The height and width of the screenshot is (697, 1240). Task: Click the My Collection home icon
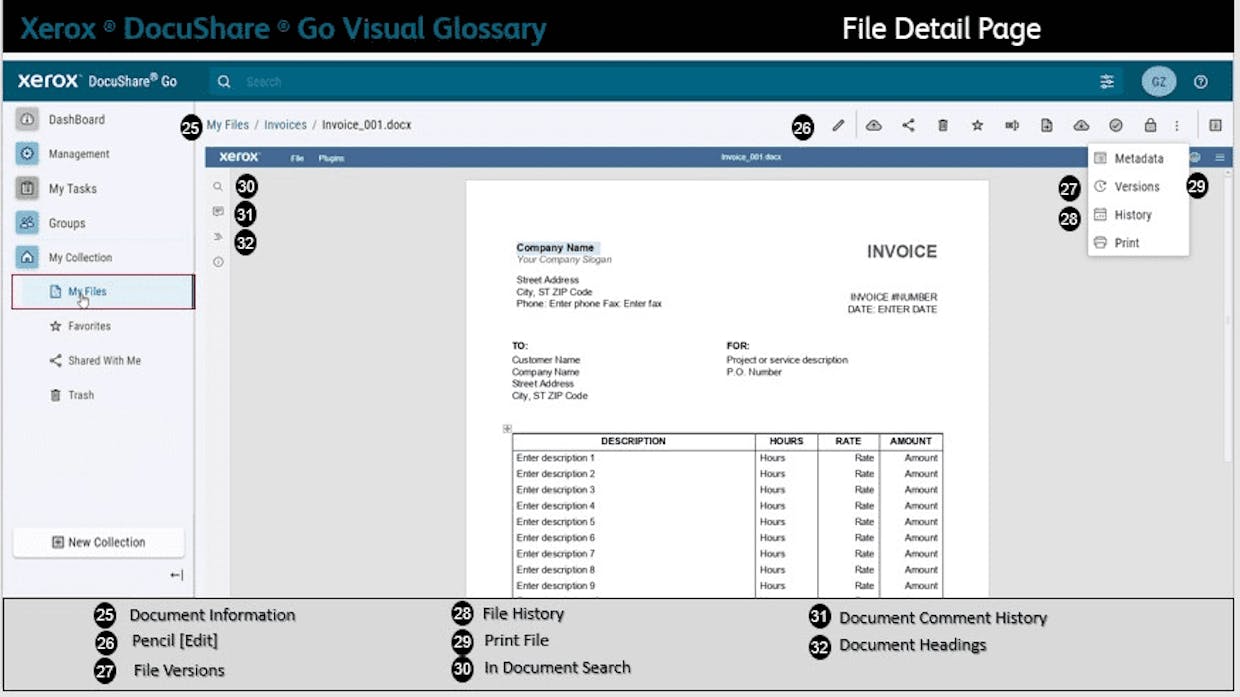tap(28, 257)
